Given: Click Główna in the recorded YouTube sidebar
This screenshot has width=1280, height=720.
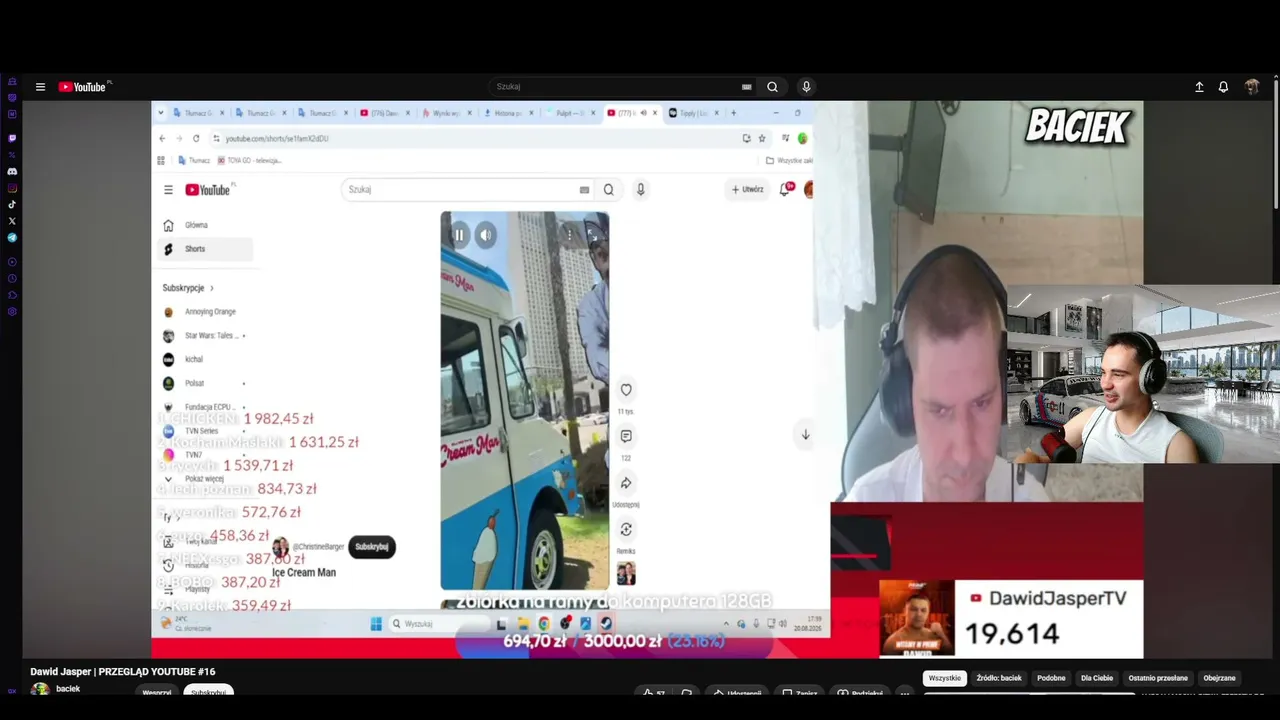Looking at the screenshot, I should pyautogui.click(x=204, y=225).
